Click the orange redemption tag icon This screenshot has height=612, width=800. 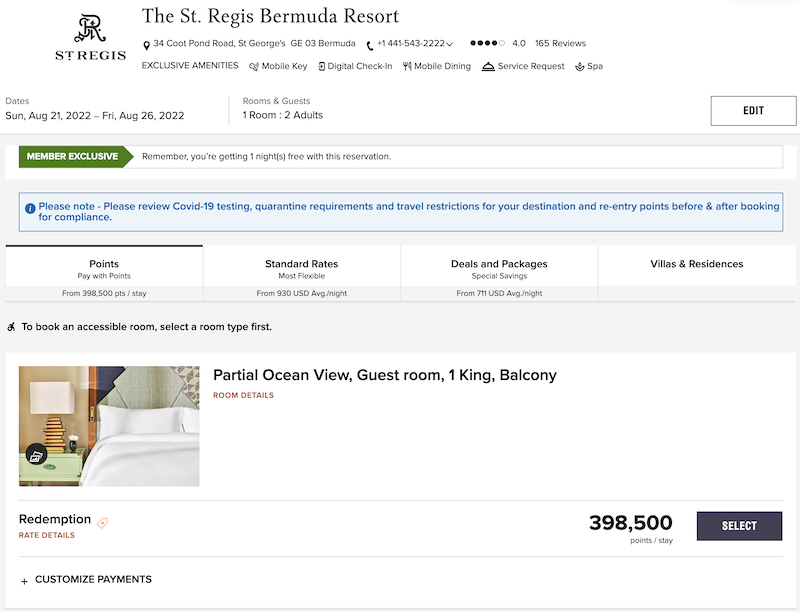pyautogui.click(x=103, y=523)
